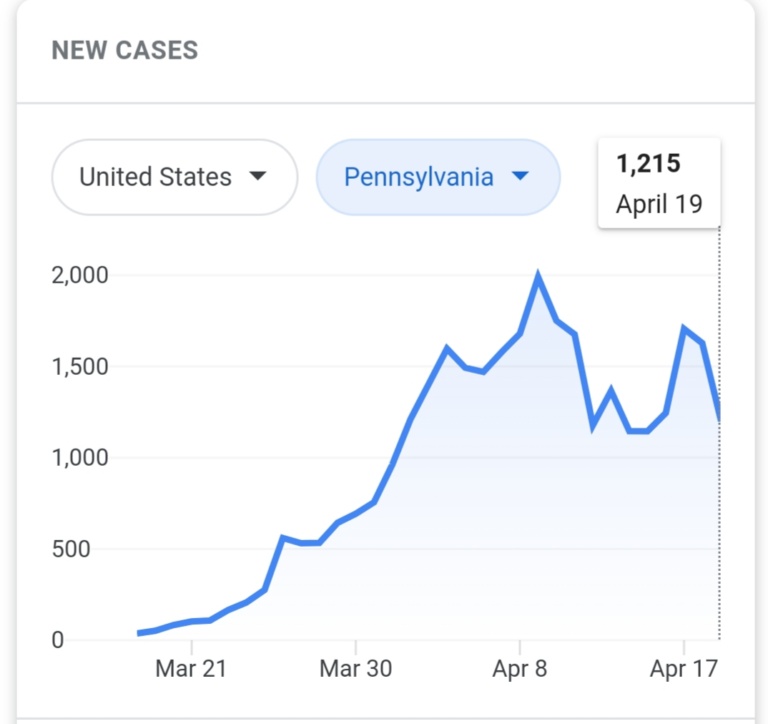Click the Apr 17 axis label

[684, 669]
